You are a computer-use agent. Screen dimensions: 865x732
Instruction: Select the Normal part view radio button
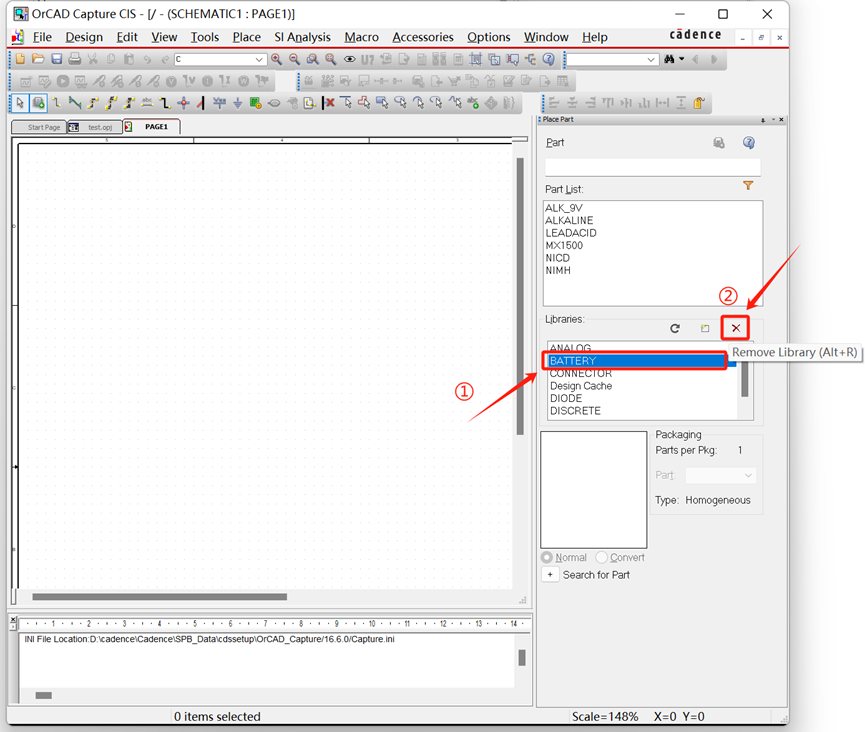click(x=549, y=557)
